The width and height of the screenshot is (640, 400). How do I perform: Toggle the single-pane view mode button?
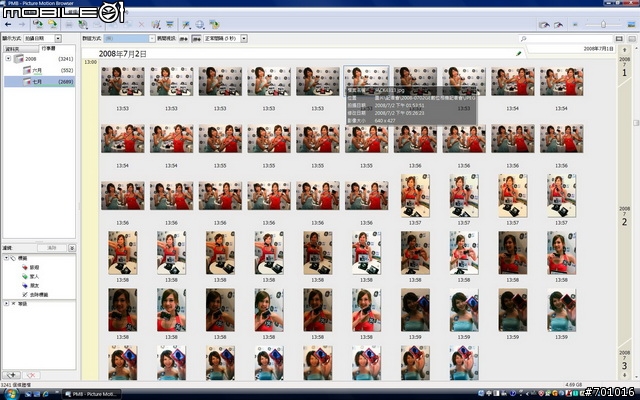619,39
